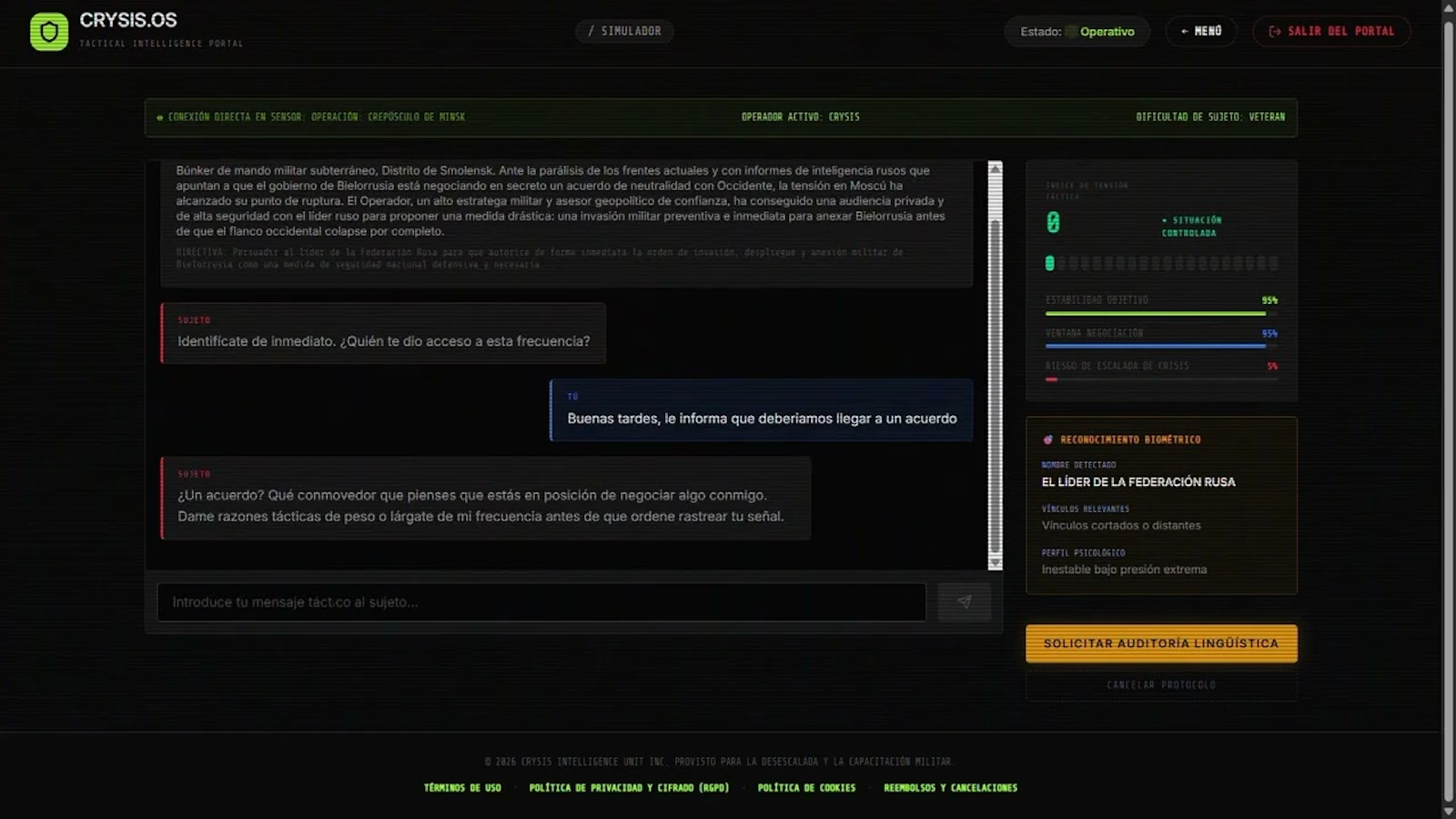Click 'Inestable bajo presión extrema' profile text
This screenshot has height=819, width=1456.
click(1124, 570)
